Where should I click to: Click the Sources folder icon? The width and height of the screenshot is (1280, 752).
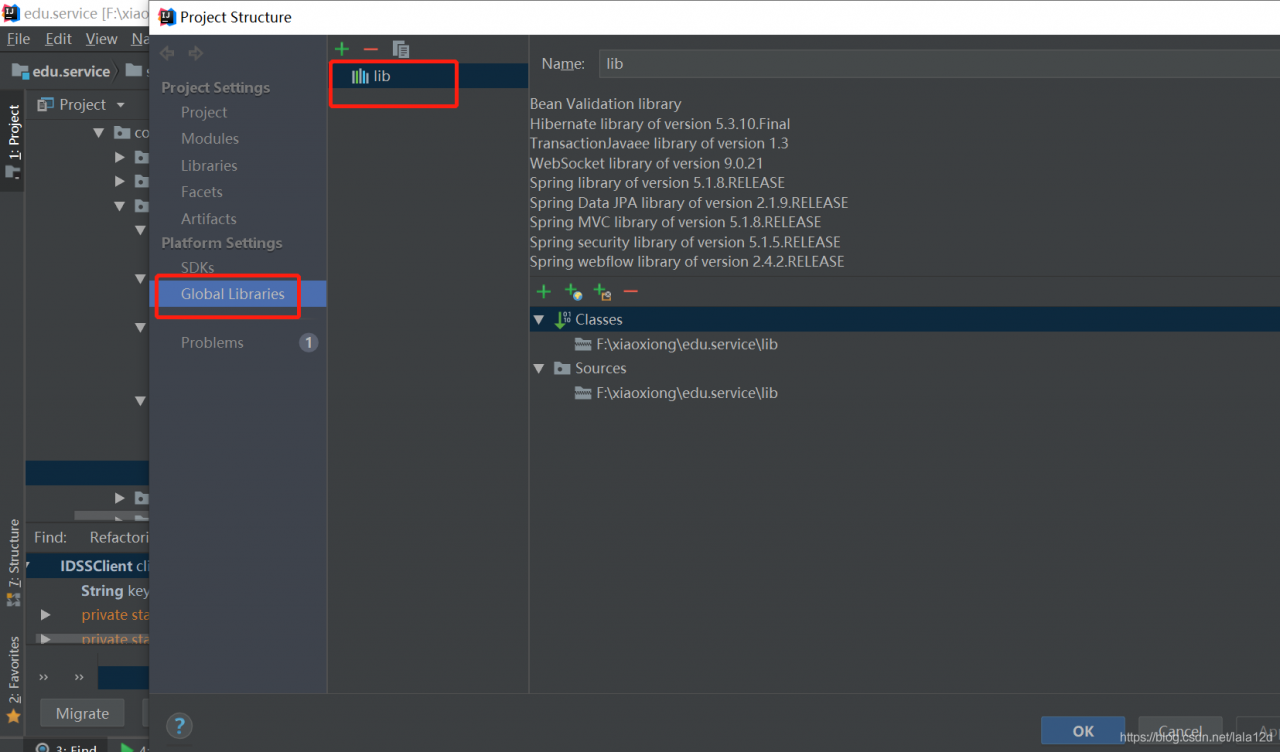562,368
